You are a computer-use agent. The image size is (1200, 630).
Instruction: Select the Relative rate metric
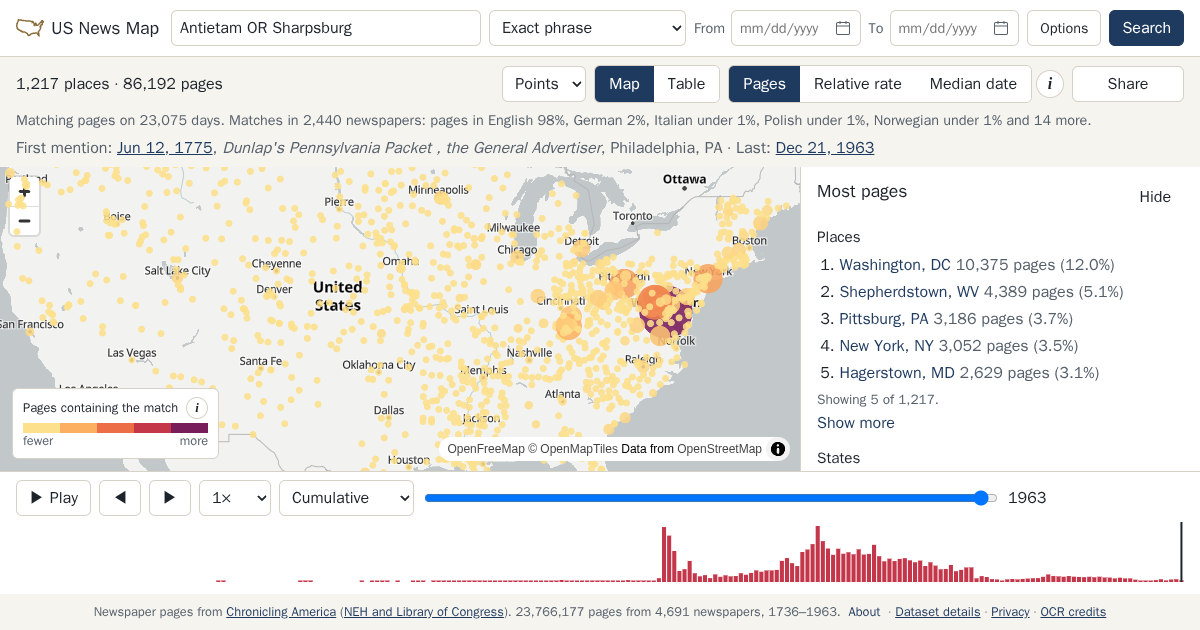pos(858,84)
